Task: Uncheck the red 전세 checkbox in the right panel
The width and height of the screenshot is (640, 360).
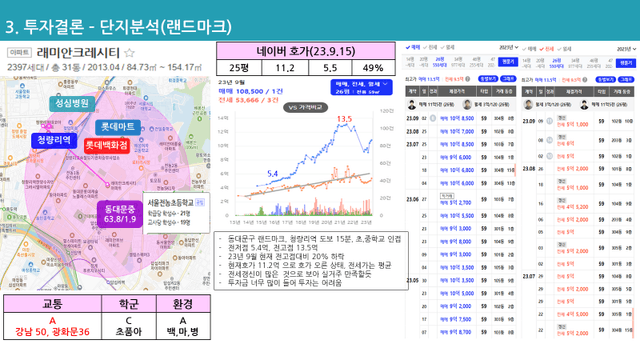Action: click(547, 49)
